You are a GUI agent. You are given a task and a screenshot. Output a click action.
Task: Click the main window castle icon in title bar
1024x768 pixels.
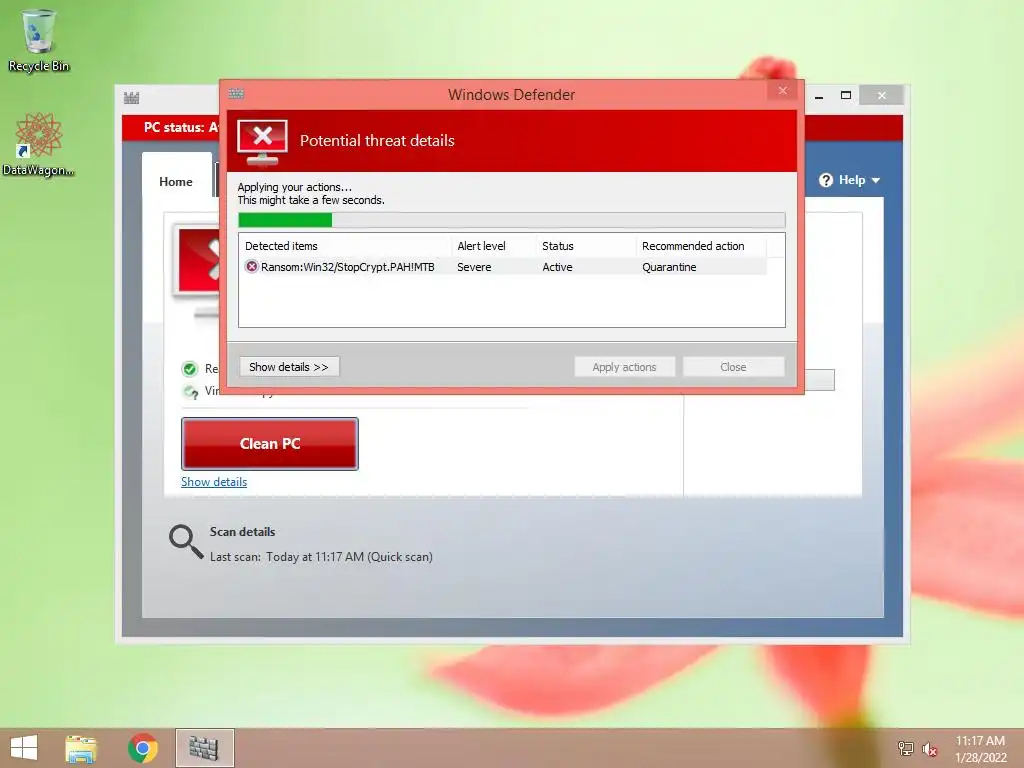[x=131, y=98]
